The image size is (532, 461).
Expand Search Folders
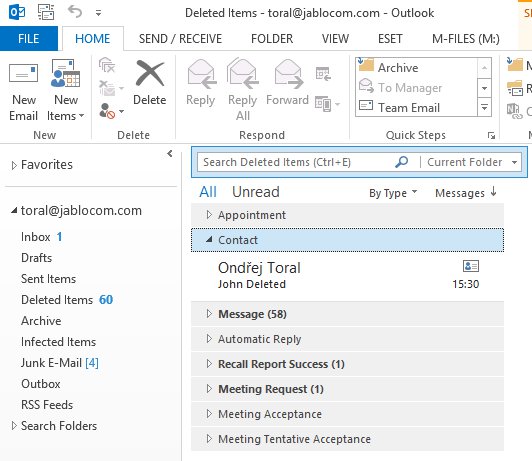click(x=14, y=425)
